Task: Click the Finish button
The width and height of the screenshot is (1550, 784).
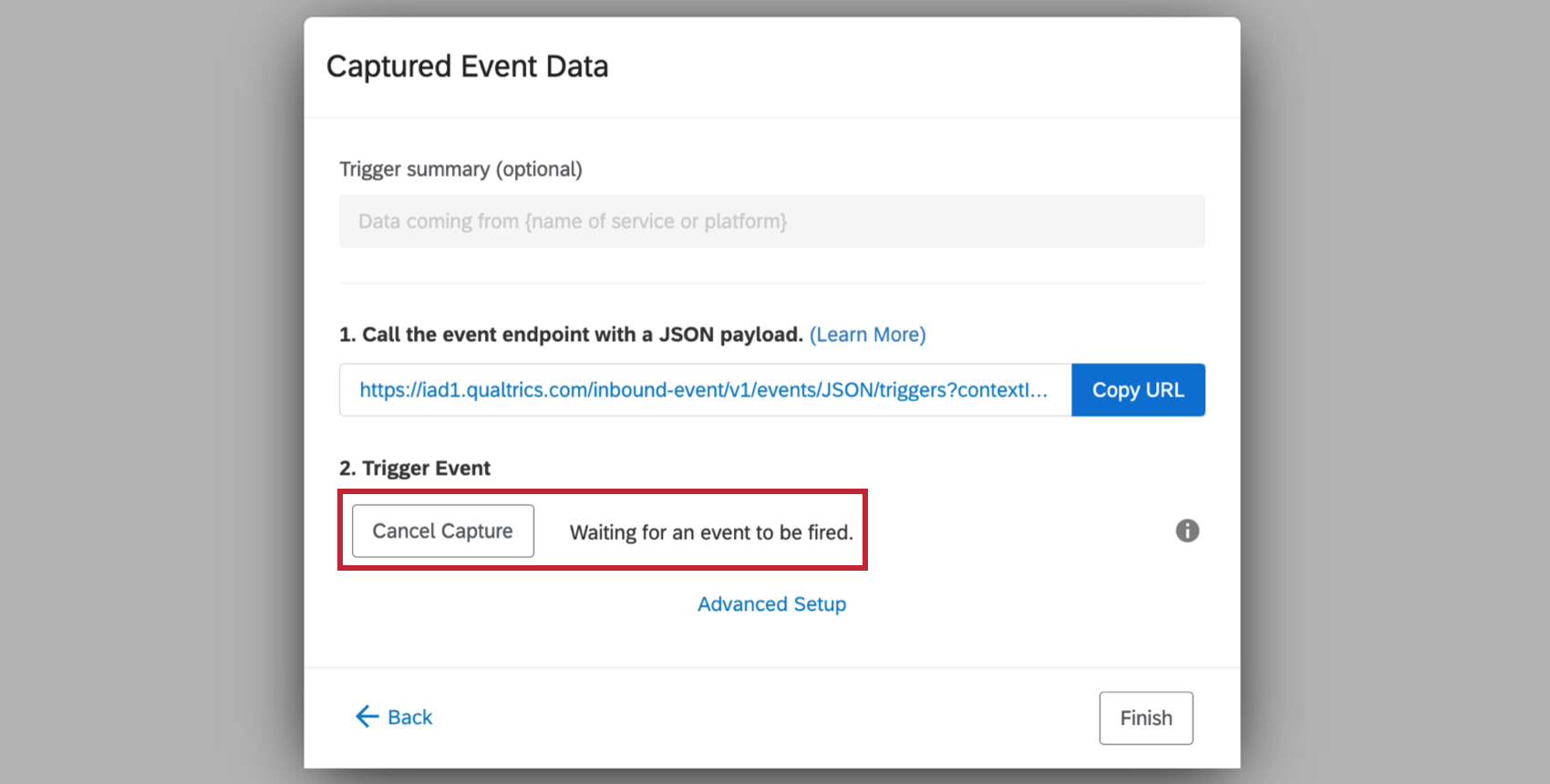Action: point(1145,718)
